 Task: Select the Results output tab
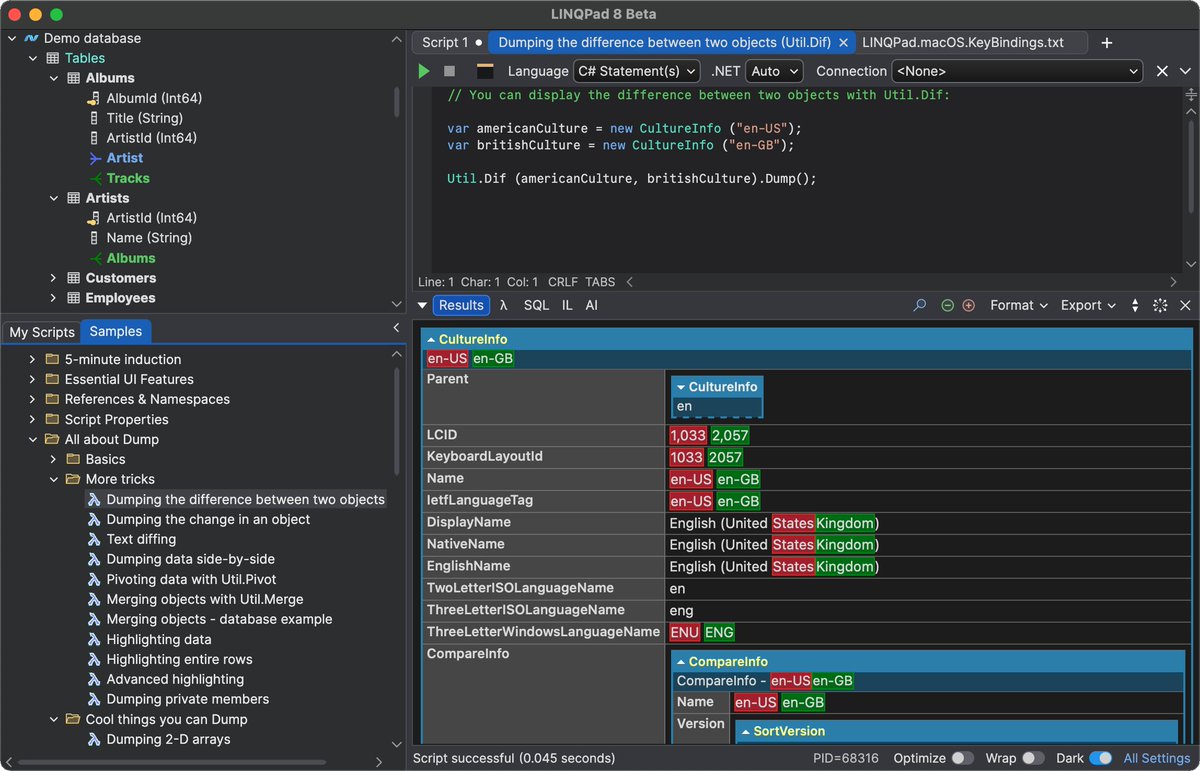pyautogui.click(x=461, y=305)
